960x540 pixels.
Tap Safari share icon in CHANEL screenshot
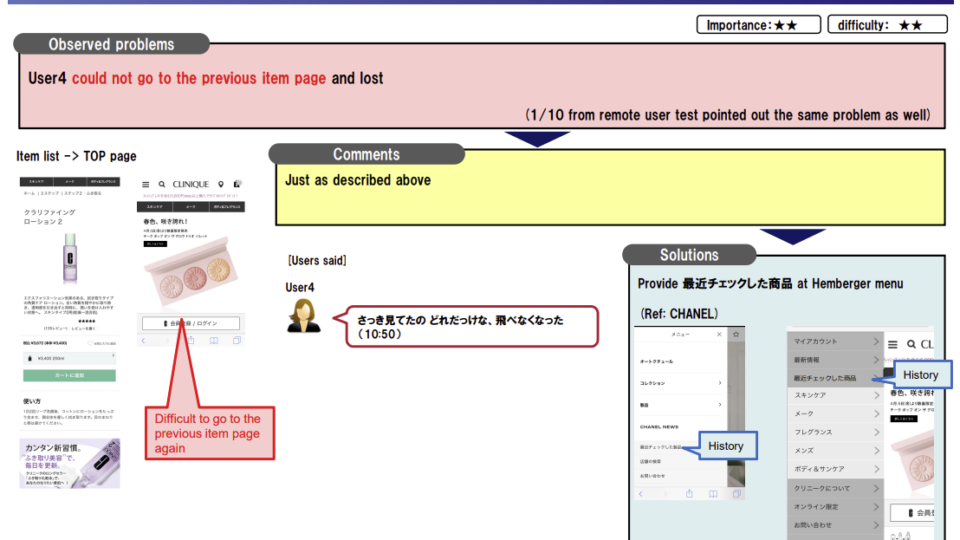coord(689,493)
